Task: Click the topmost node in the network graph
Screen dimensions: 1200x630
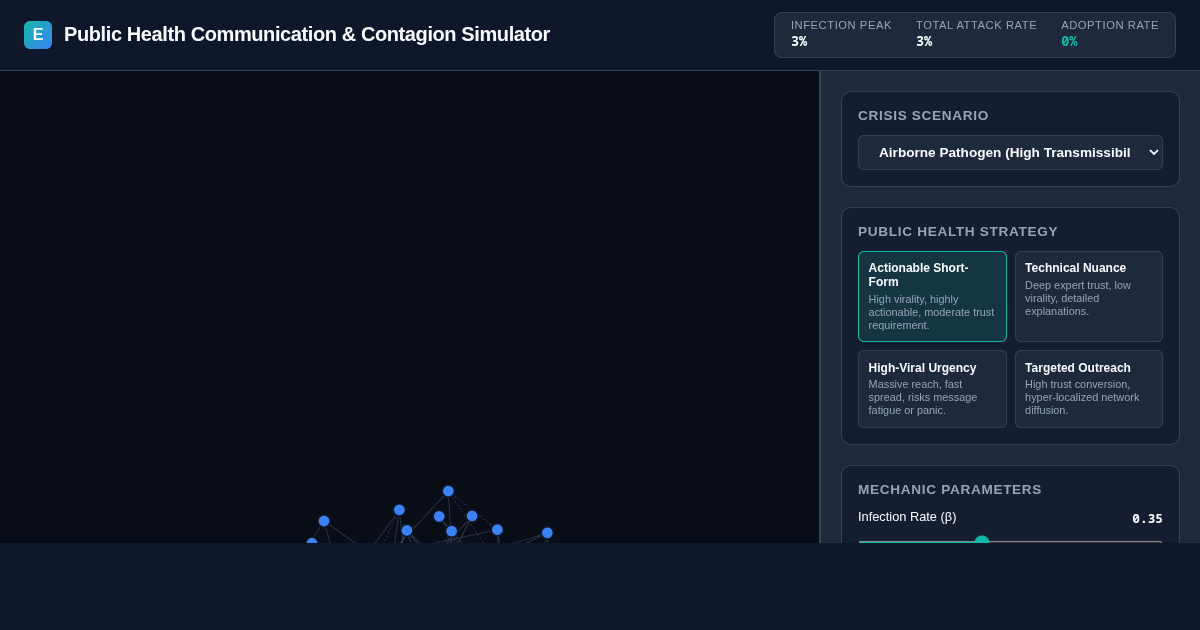Action: (x=448, y=491)
